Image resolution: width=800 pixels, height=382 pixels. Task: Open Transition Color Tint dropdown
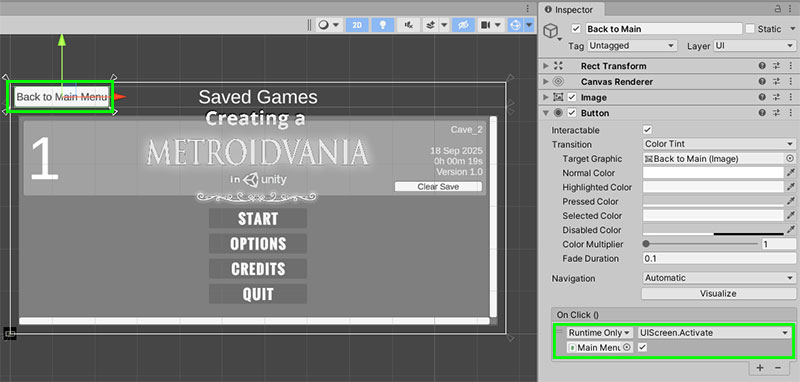(x=719, y=144)
